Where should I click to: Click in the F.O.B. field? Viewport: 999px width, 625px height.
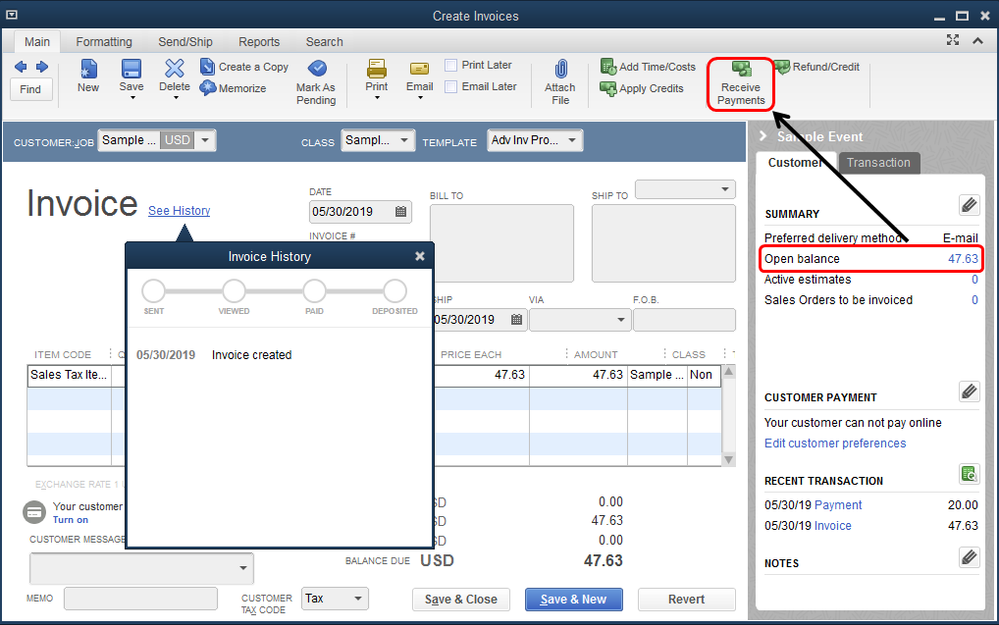pyautogui.click(x=684, y=320)
